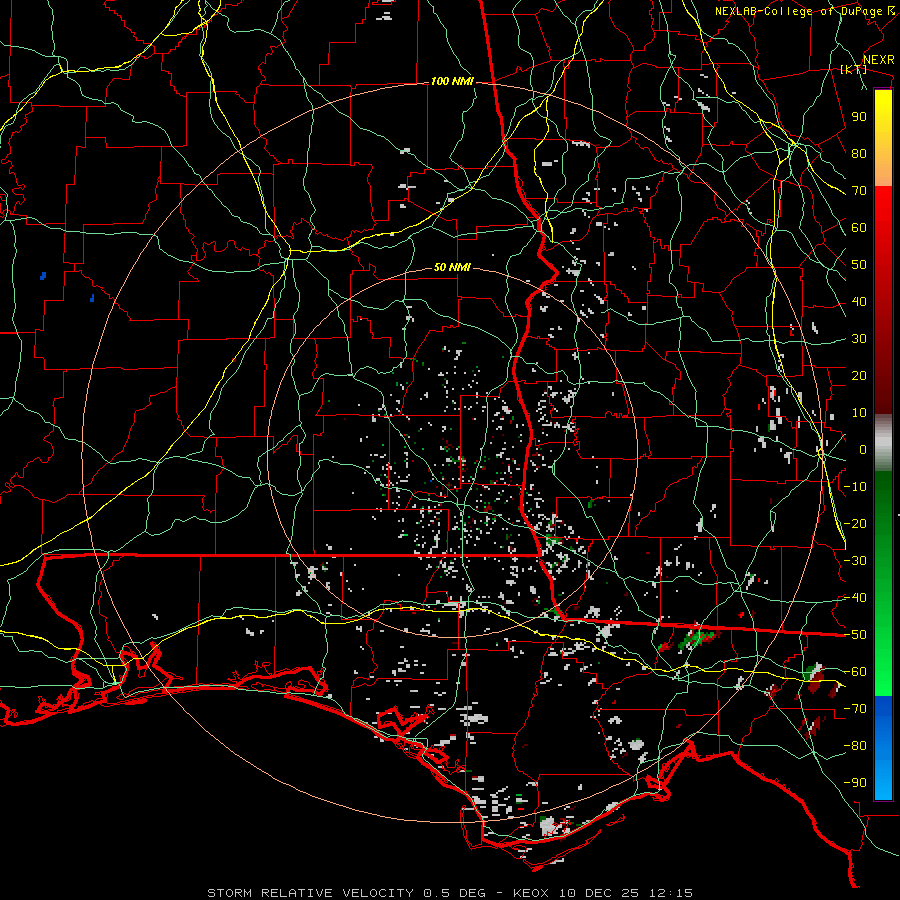Viewport: 900px width, 900px height.
Task: Click the KEOX station identifier in caption
Action: click(530, 893)
